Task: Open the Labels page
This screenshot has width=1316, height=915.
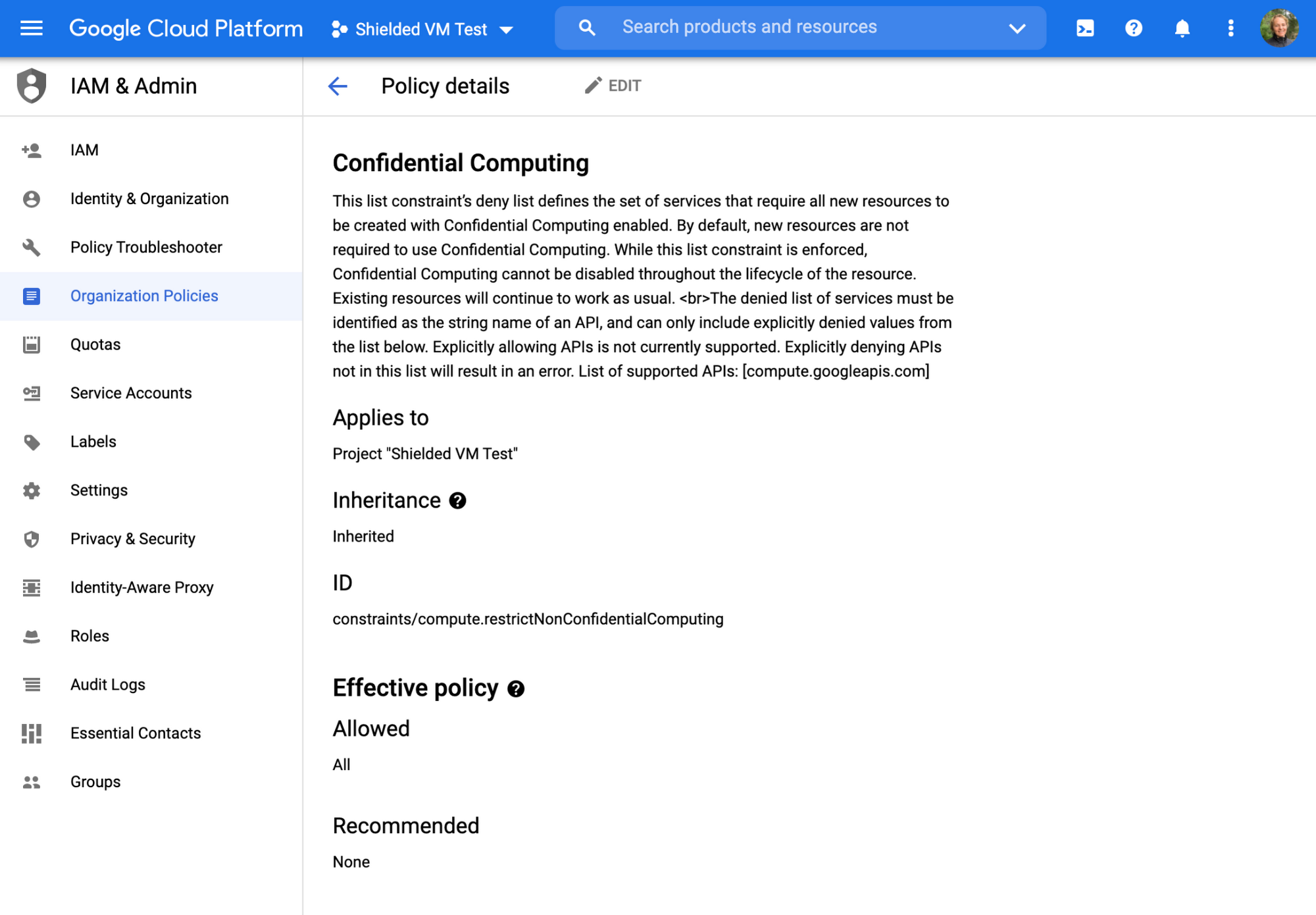Action: coord(151,442)
